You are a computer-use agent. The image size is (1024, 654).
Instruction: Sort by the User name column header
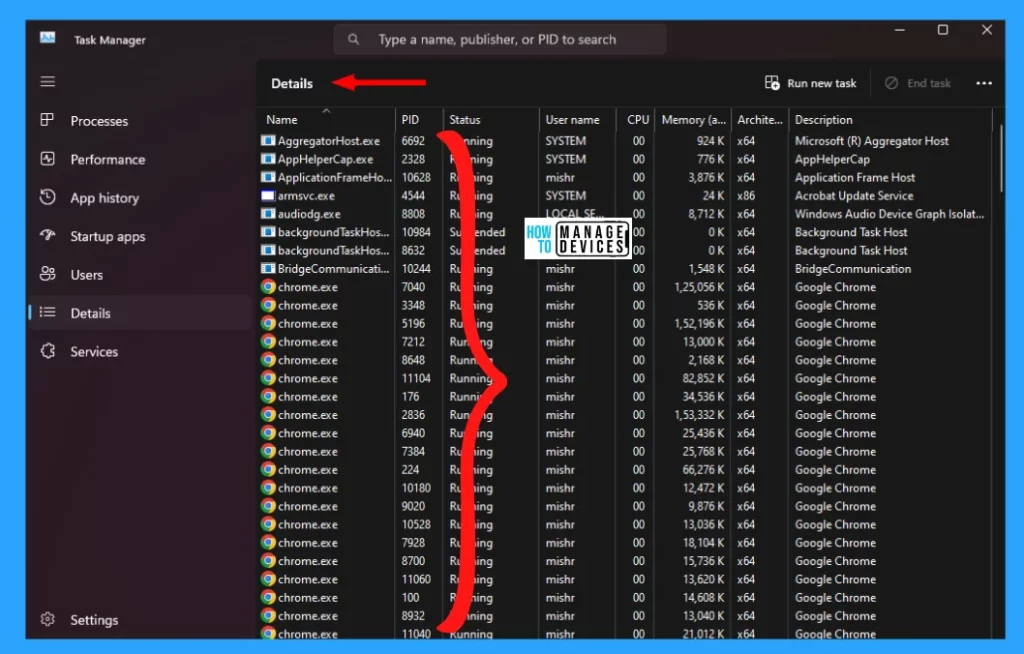pyautogui.click(x=577, y=120)
